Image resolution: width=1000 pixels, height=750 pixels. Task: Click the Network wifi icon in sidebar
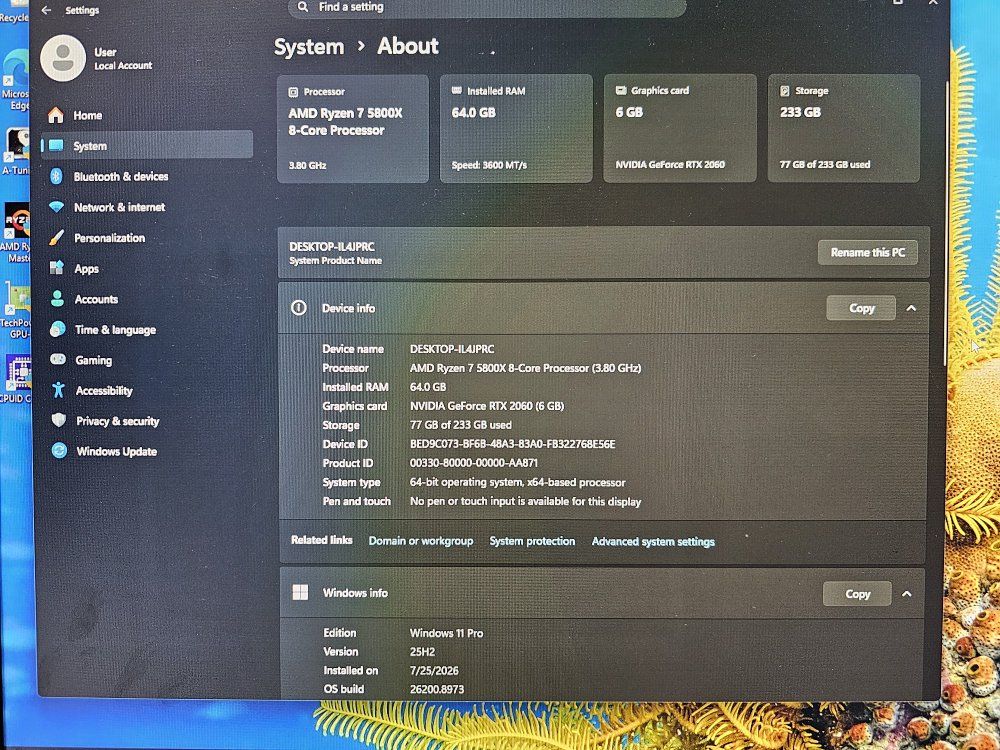(x=57, y=207)
